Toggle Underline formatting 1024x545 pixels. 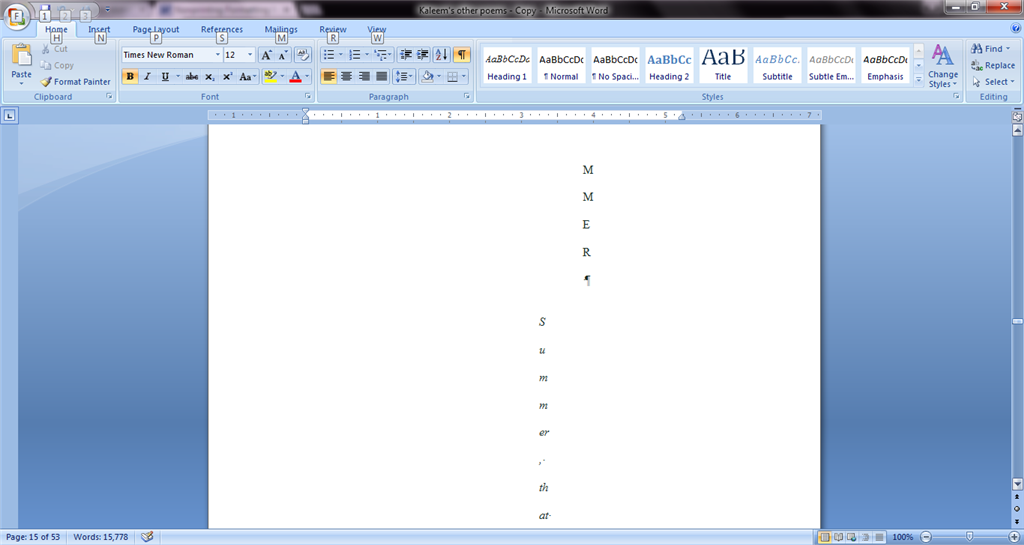pyautogui.click(x=165, y=76)
